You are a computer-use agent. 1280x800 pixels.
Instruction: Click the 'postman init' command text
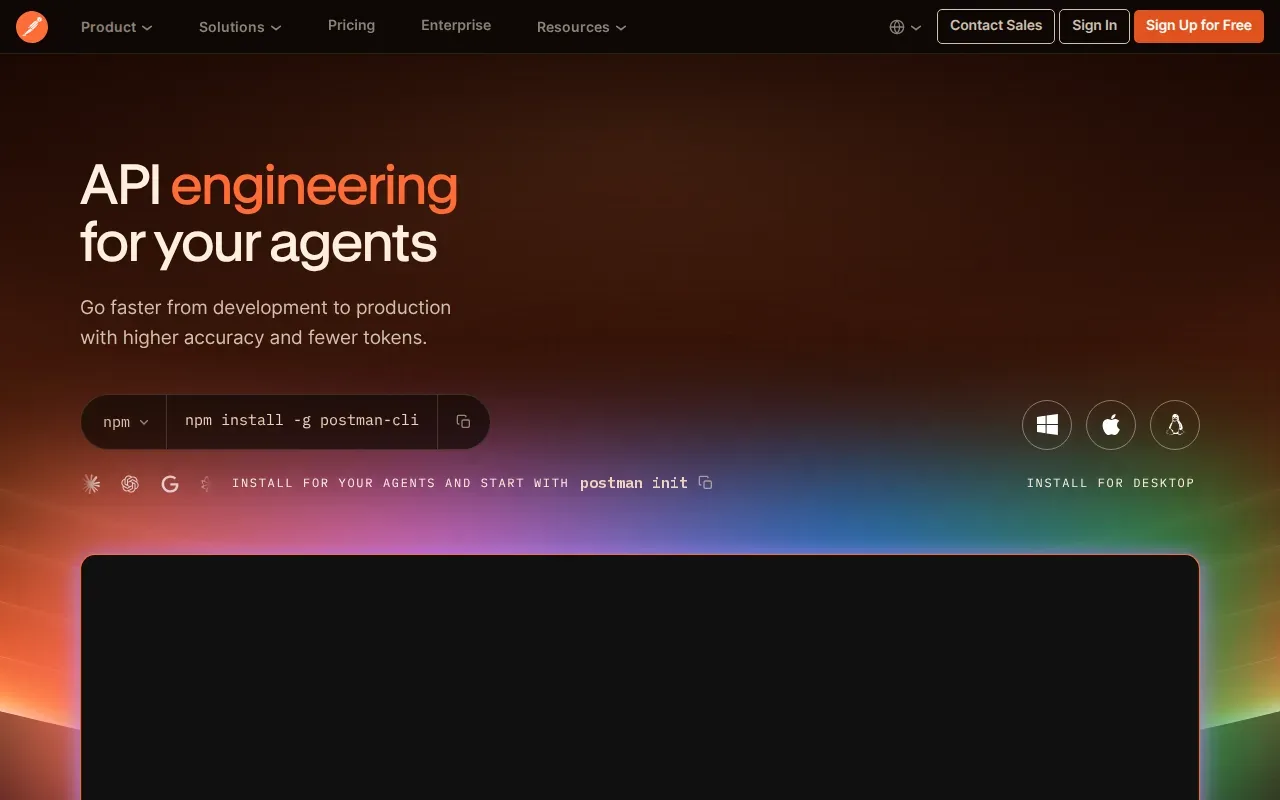634,483
